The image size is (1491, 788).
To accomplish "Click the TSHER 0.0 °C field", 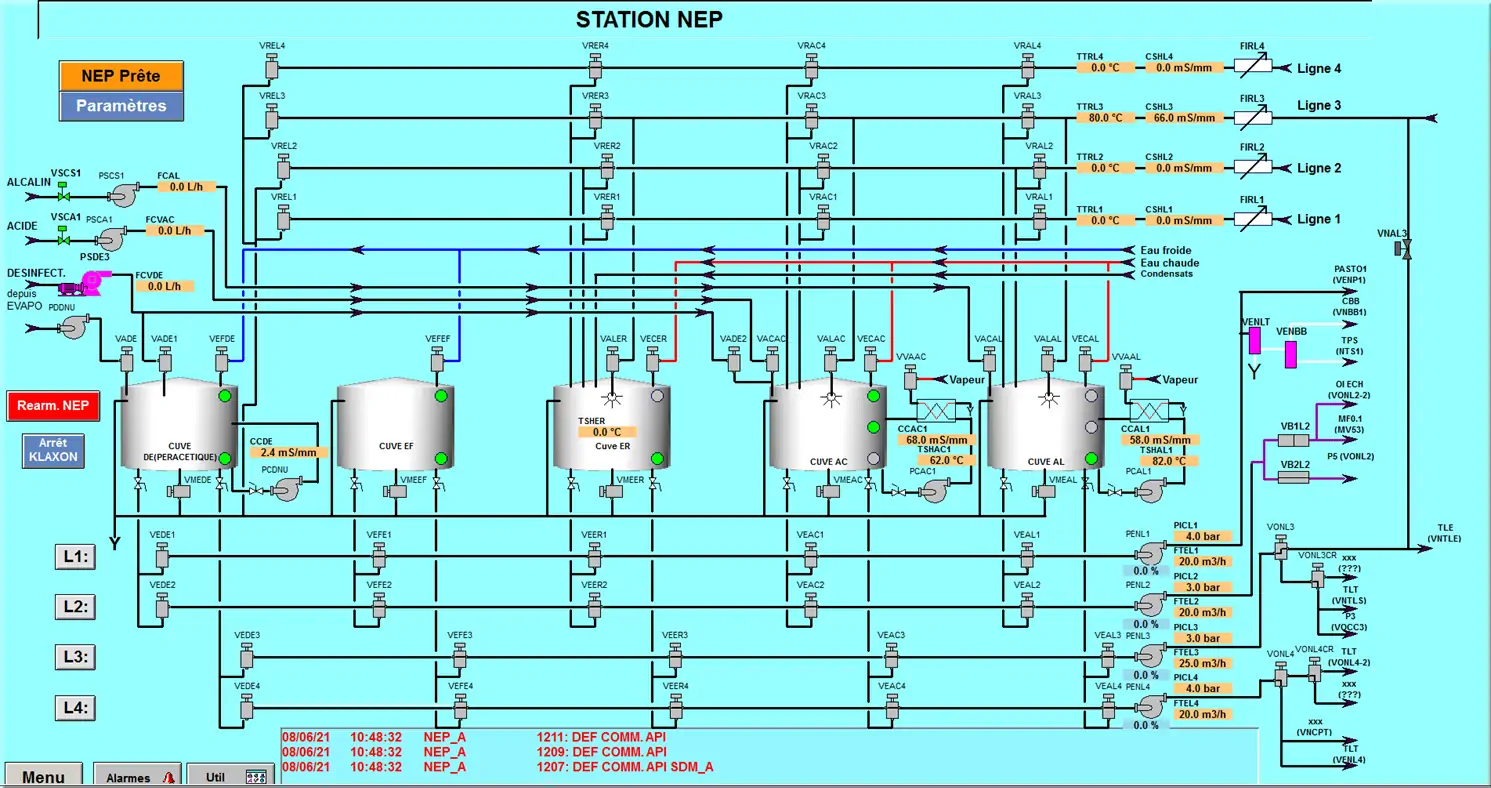I will pyautogui.click(x=607, y=432).
